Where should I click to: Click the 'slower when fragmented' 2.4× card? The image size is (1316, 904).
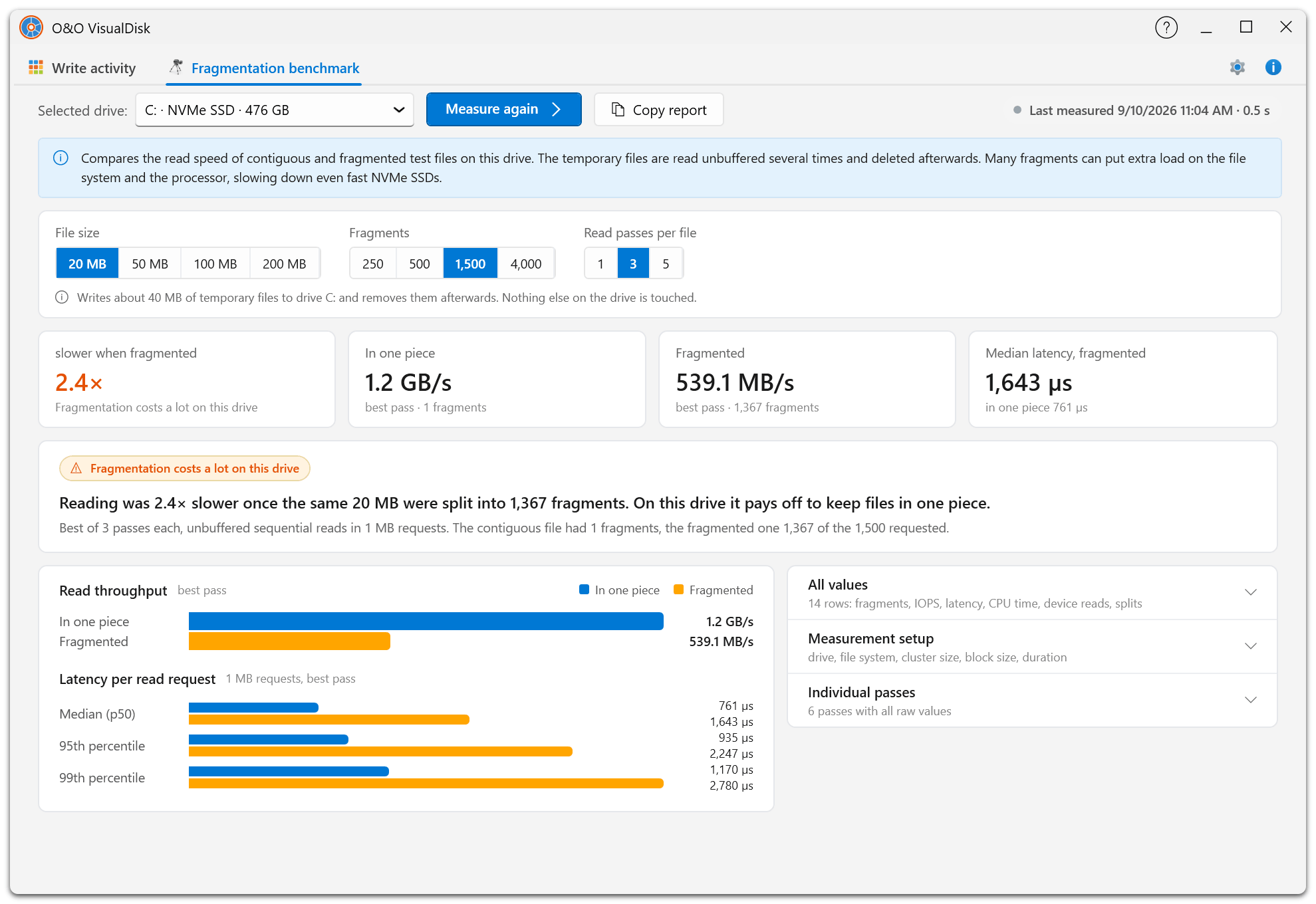click(x=187, y=379)
